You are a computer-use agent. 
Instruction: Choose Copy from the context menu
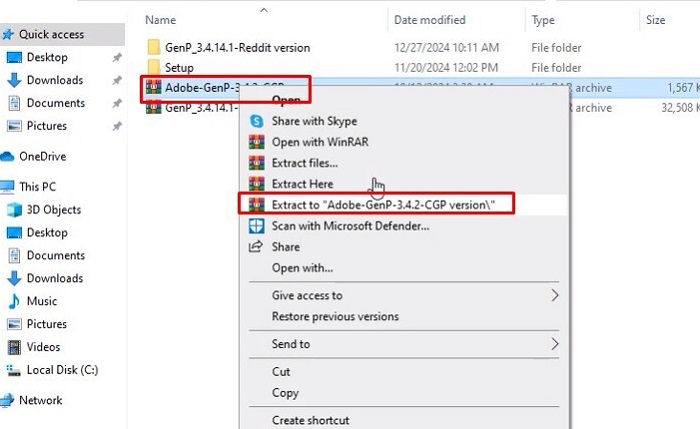click(285, 393)
